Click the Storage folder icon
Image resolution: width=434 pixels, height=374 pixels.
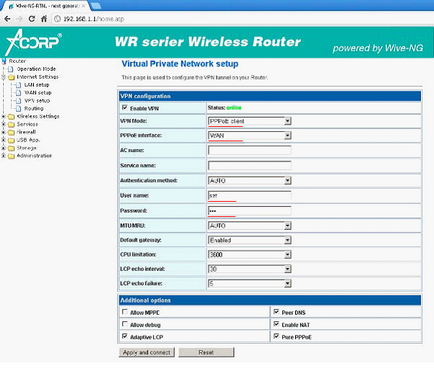click(x=11, y=148)
